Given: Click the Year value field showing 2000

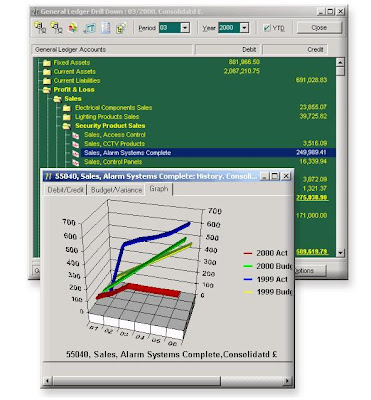Looking at the screenshot, I should pyautogui.click(x=229, y=28).
